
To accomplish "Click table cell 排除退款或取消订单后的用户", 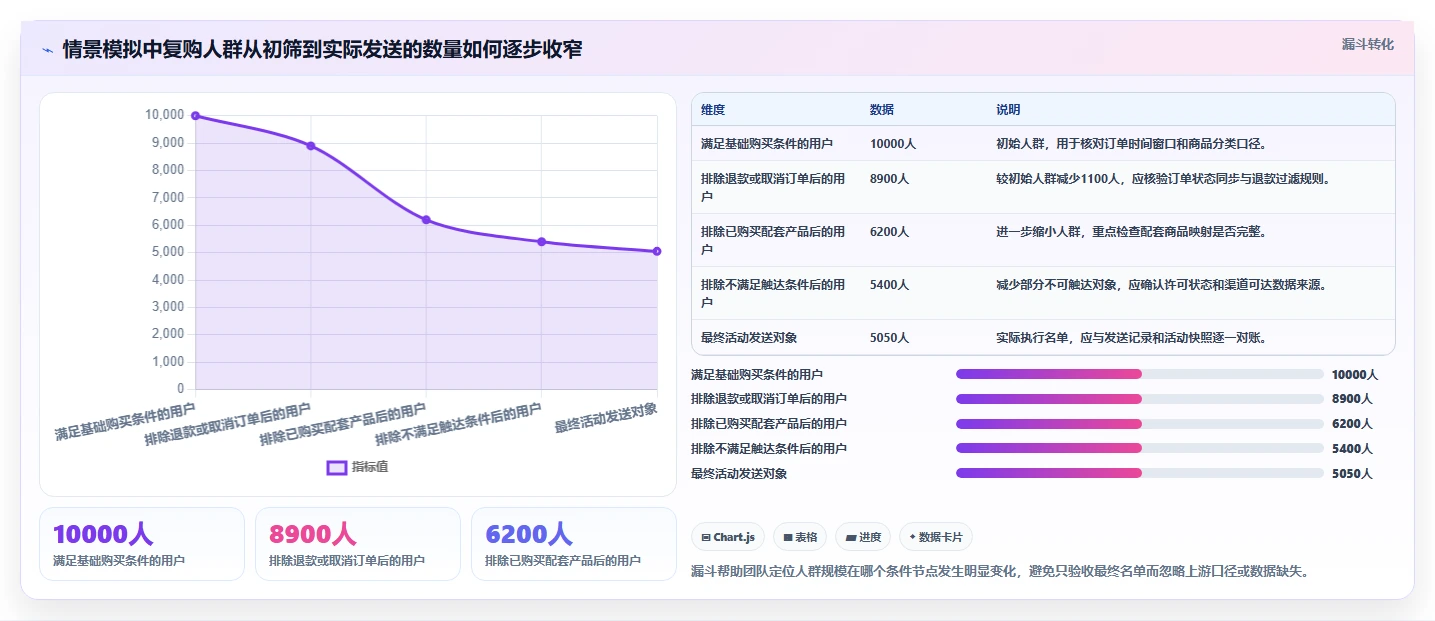I will pyautogui.click(x=773, y=187).
